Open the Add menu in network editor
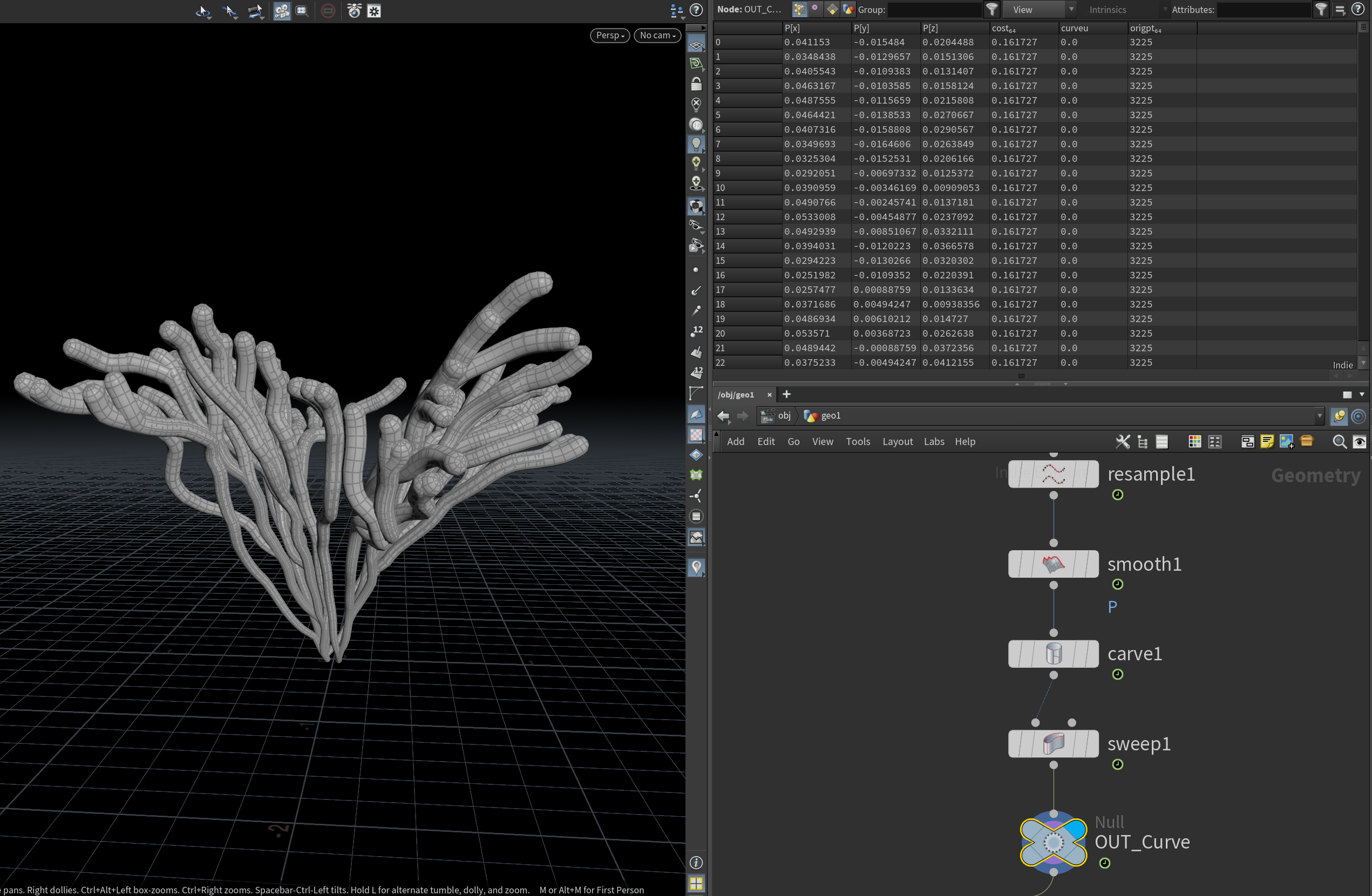Screen dimensions: 1372x896 pos(736,441)
